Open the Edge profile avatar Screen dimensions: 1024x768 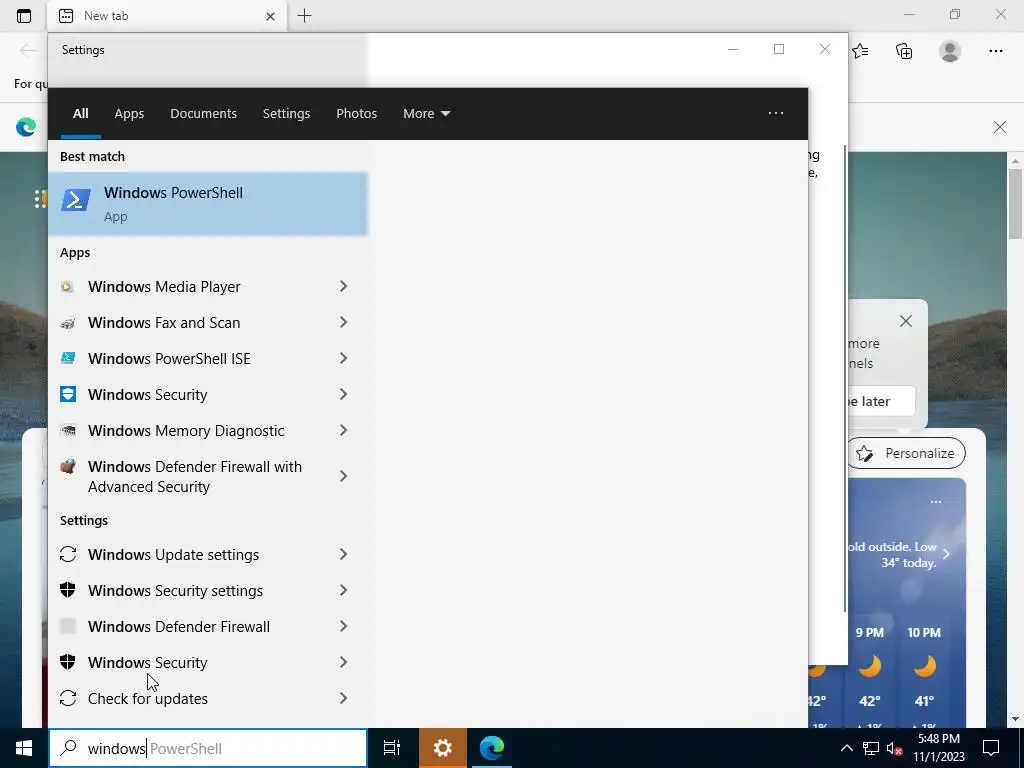950,51
